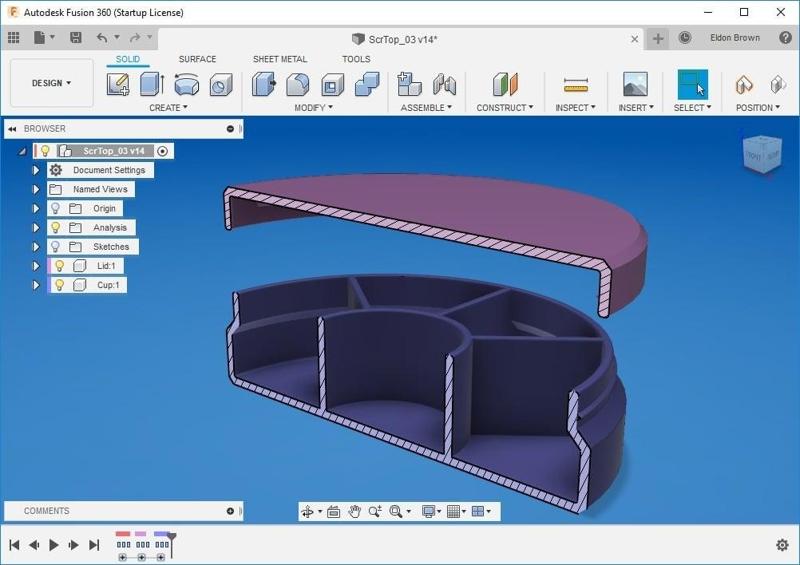Expand the COMMENTS panel plus button
The height and width of the screenshot is (565, 800).
point(230,511)
